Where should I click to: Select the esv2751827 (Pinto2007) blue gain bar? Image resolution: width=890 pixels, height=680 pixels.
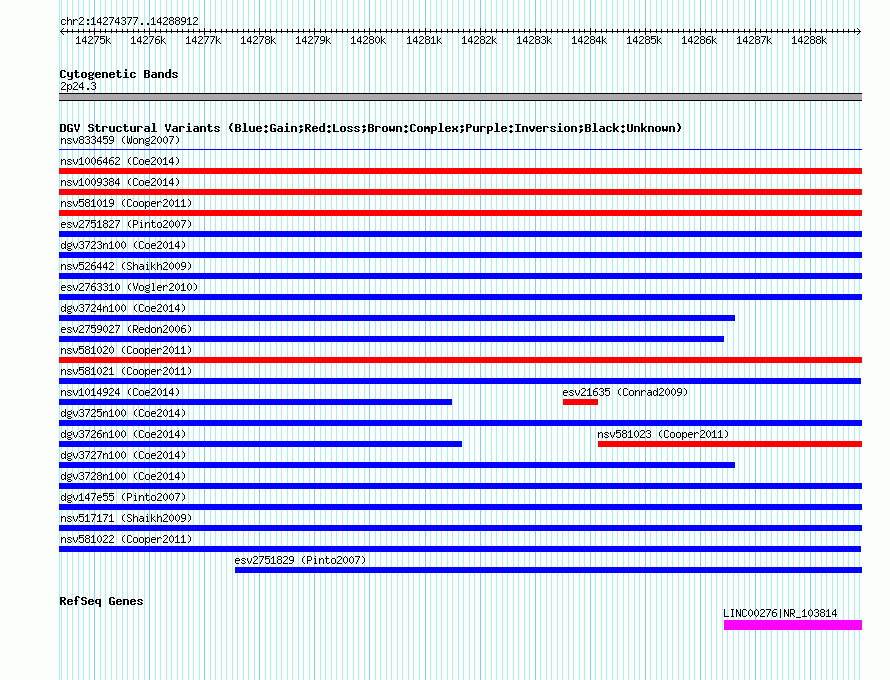(x=460, y=234)
